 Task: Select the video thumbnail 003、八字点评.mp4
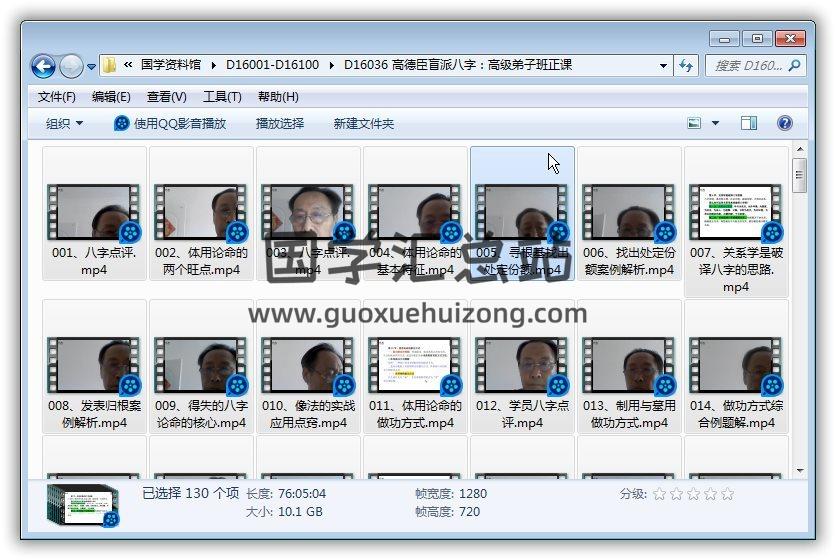point(308,211)
